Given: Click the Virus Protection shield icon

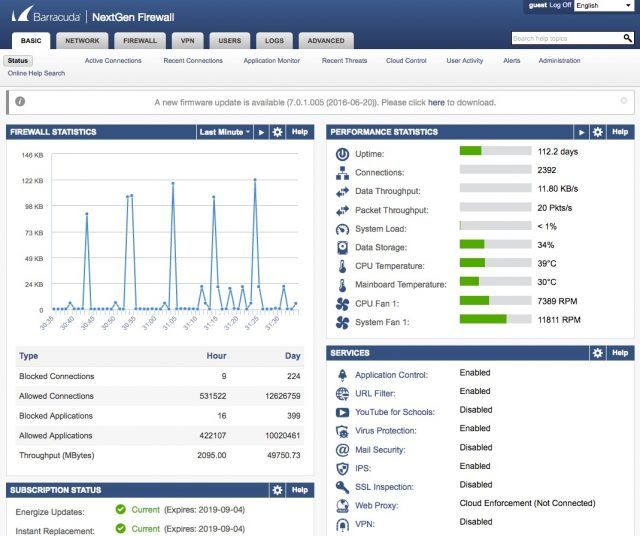Looking at the screenshot, I should [x=342, y=431].
